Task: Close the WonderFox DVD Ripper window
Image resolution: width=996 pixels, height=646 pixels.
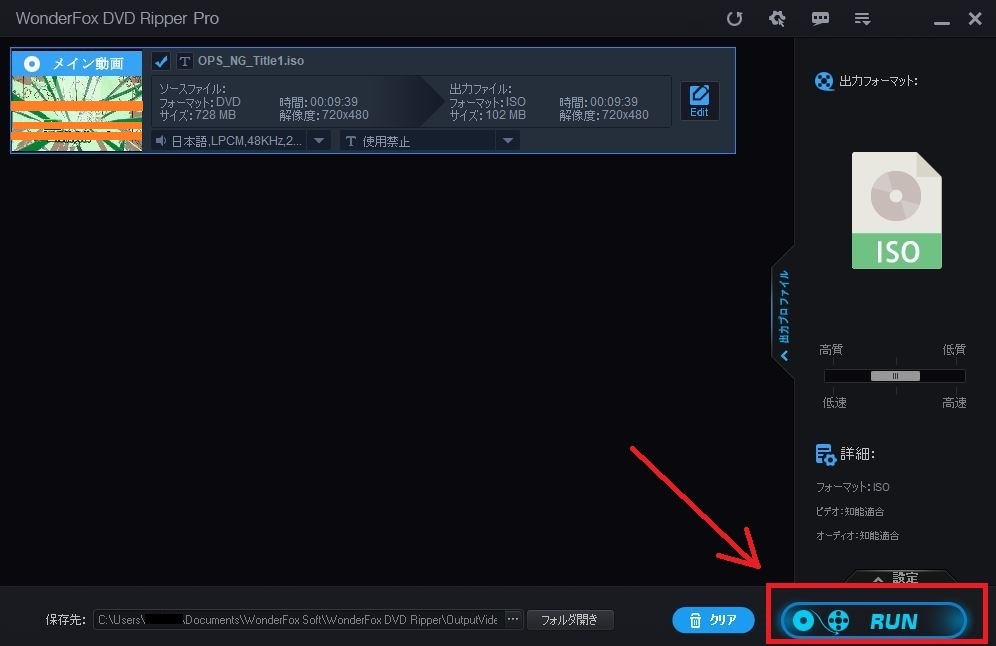Action: coord(975,18)
